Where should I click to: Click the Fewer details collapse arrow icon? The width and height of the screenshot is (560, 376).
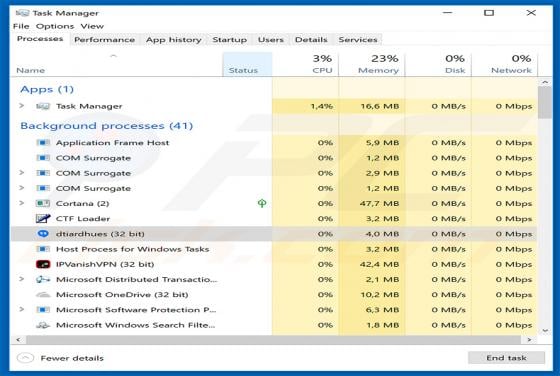pyautogui.click(x=25, y=358)
